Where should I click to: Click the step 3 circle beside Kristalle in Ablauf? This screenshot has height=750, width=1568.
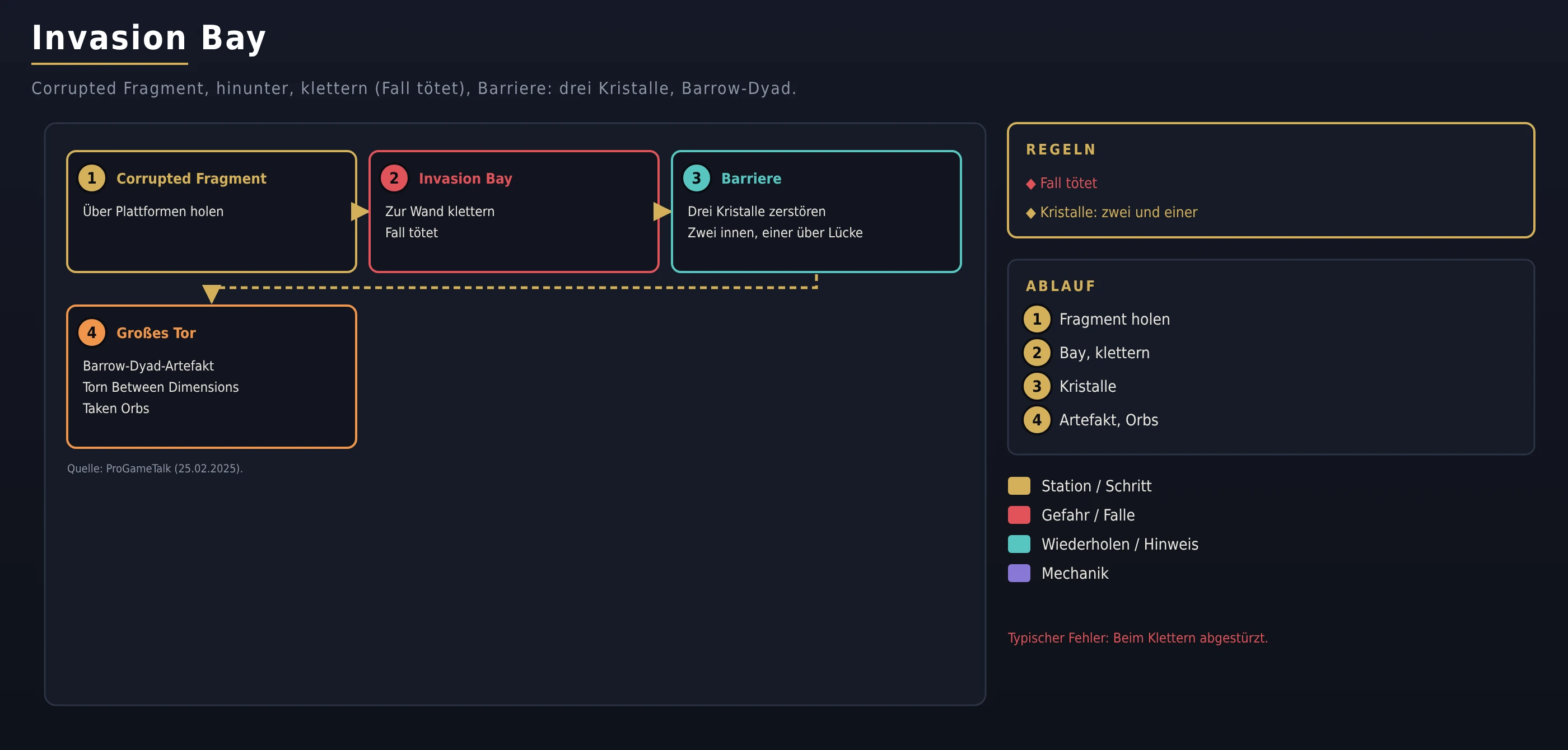(1037, 386)
